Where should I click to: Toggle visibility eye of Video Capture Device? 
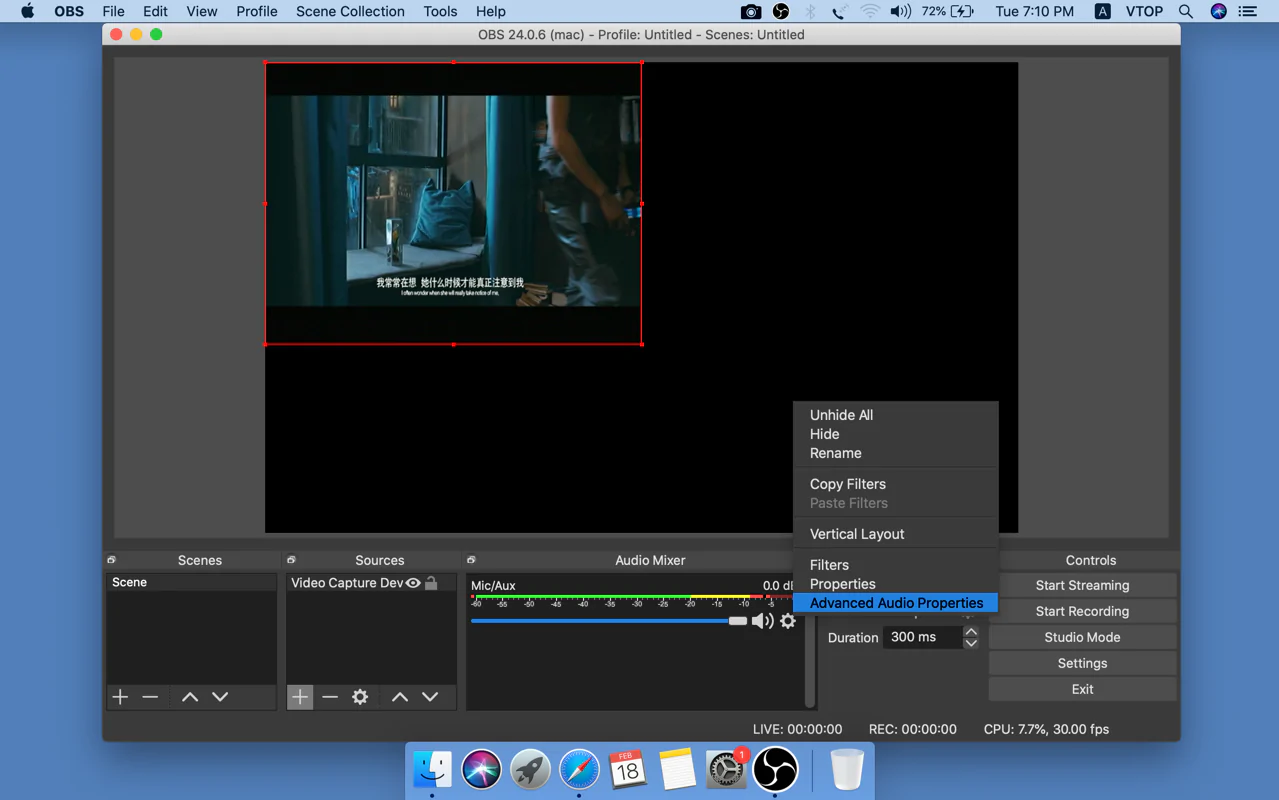[413, 583]
